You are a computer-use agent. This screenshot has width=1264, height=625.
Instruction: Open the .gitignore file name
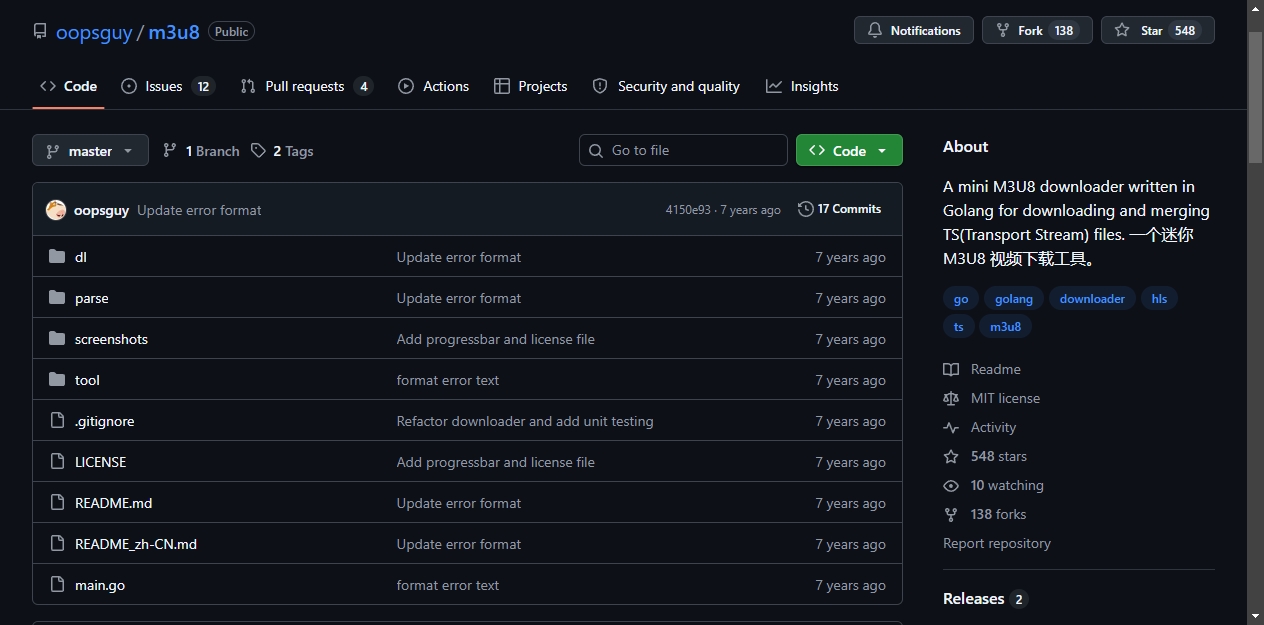[104, 421]
